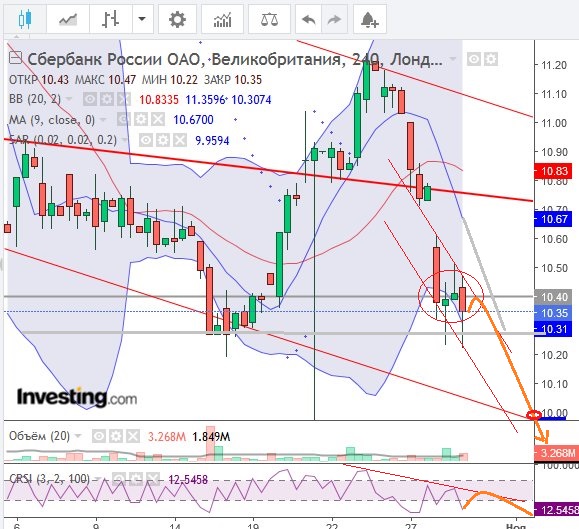Click the 11.20 tick on the price scale

[554, 65]
